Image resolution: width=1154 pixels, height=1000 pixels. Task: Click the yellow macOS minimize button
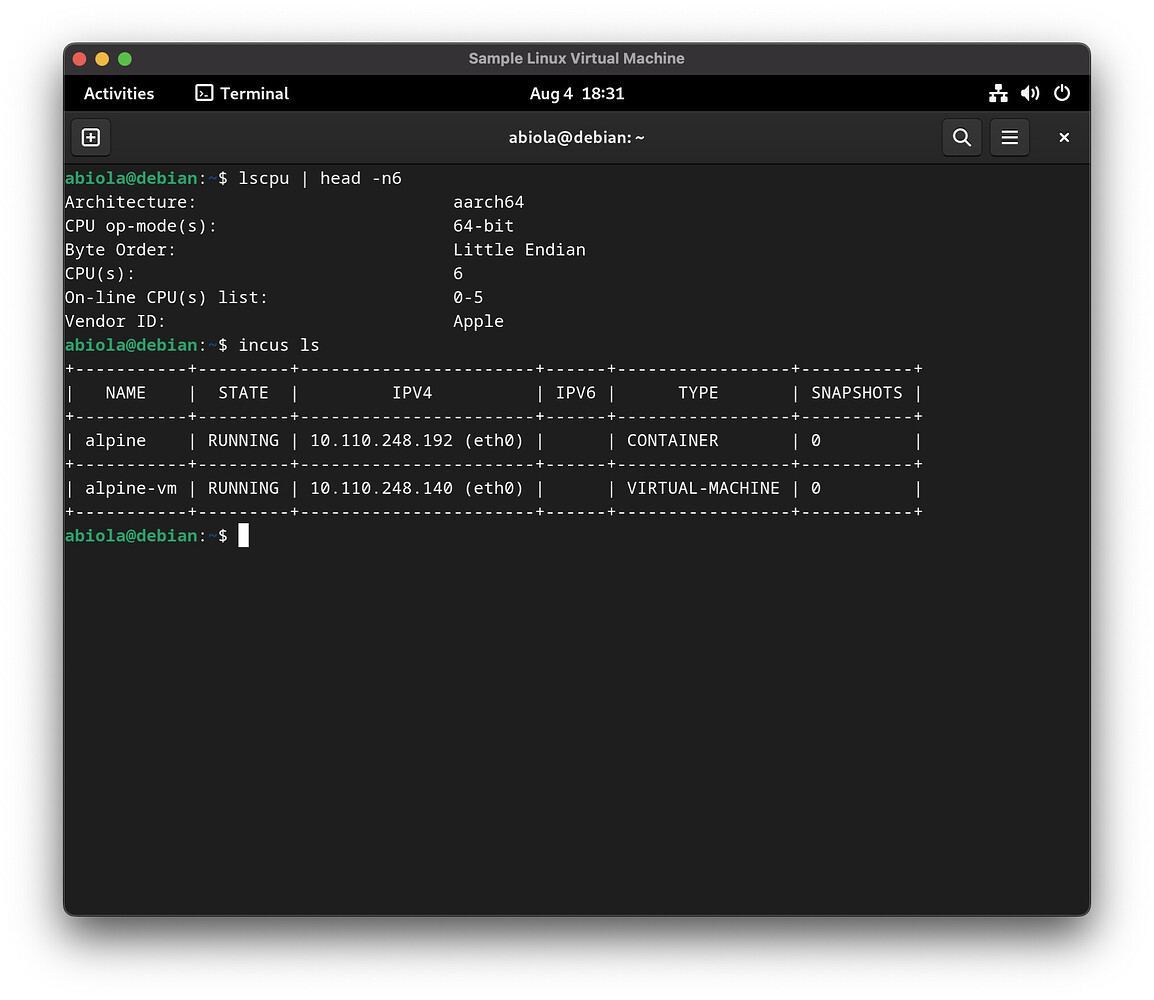(102, 59)
